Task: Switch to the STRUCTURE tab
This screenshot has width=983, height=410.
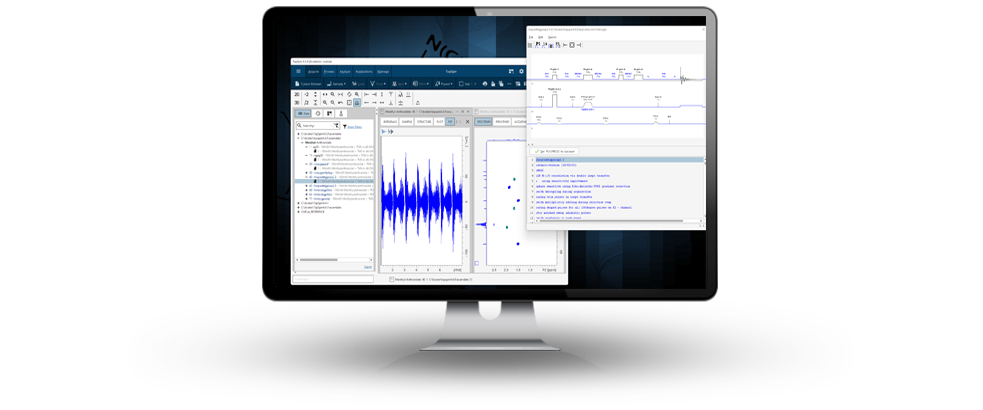Action: pyautogui.click(x=424, y=121)
